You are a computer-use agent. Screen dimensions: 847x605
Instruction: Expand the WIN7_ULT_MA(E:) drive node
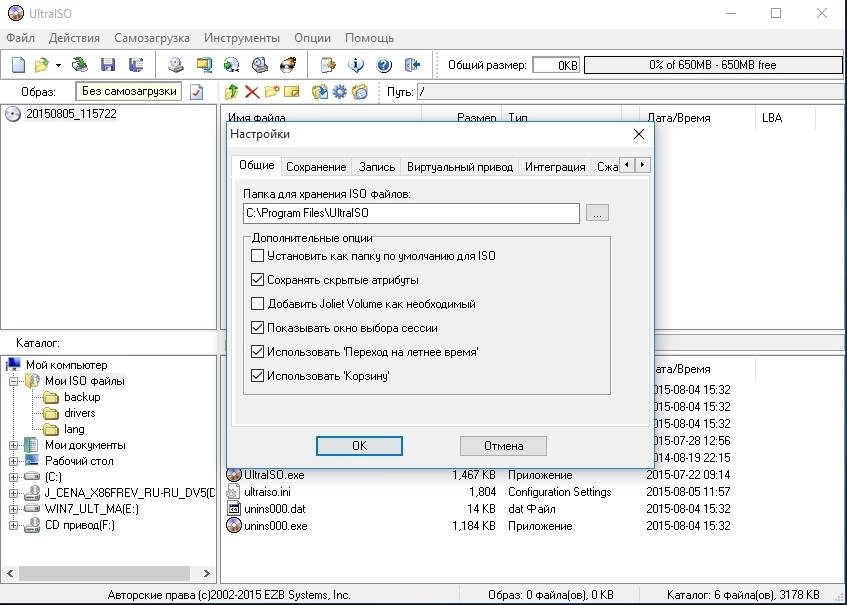[14, 509]
